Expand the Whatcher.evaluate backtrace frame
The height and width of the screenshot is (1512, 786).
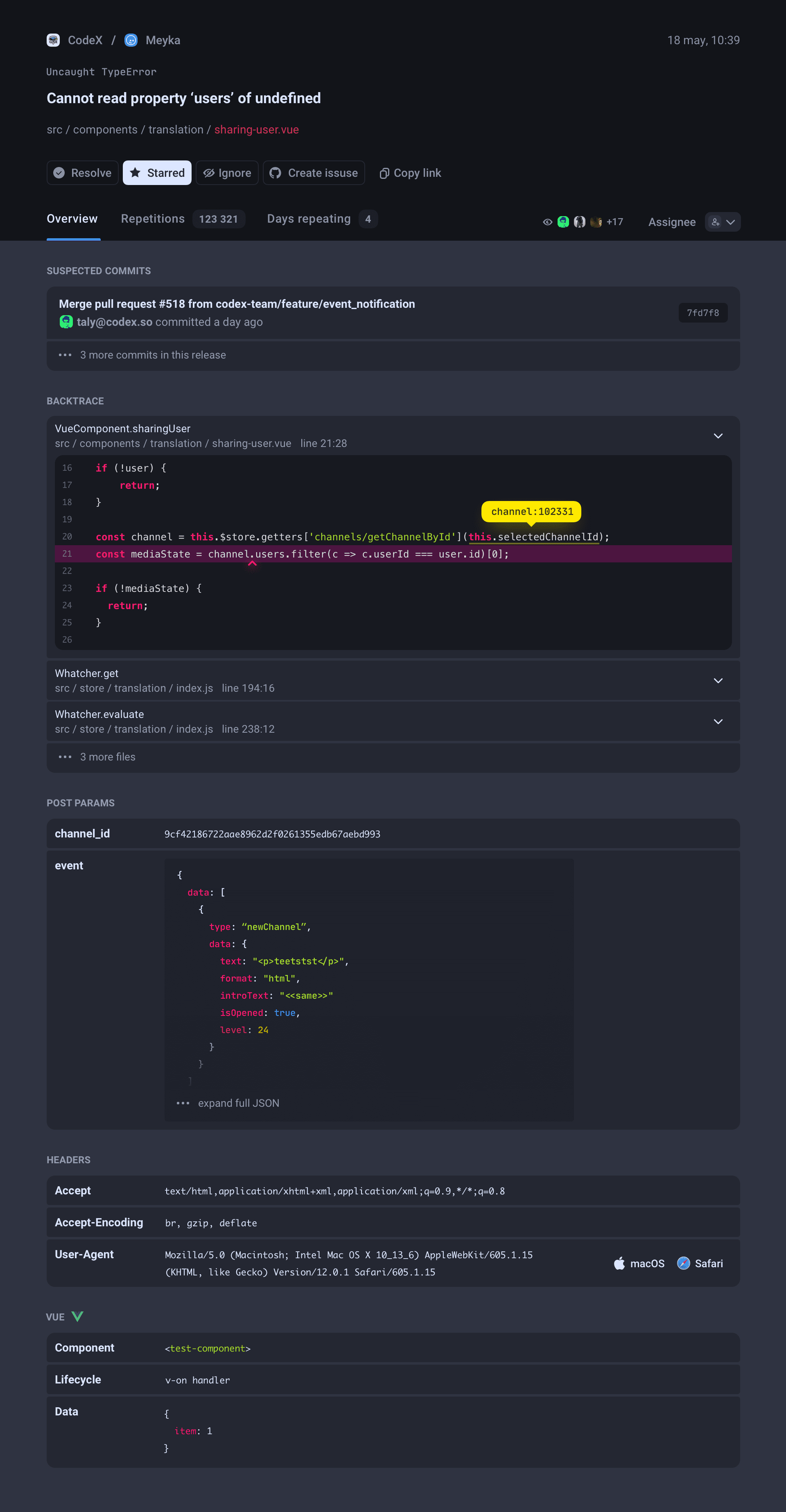pyautogui.click(x=717, y=721)
